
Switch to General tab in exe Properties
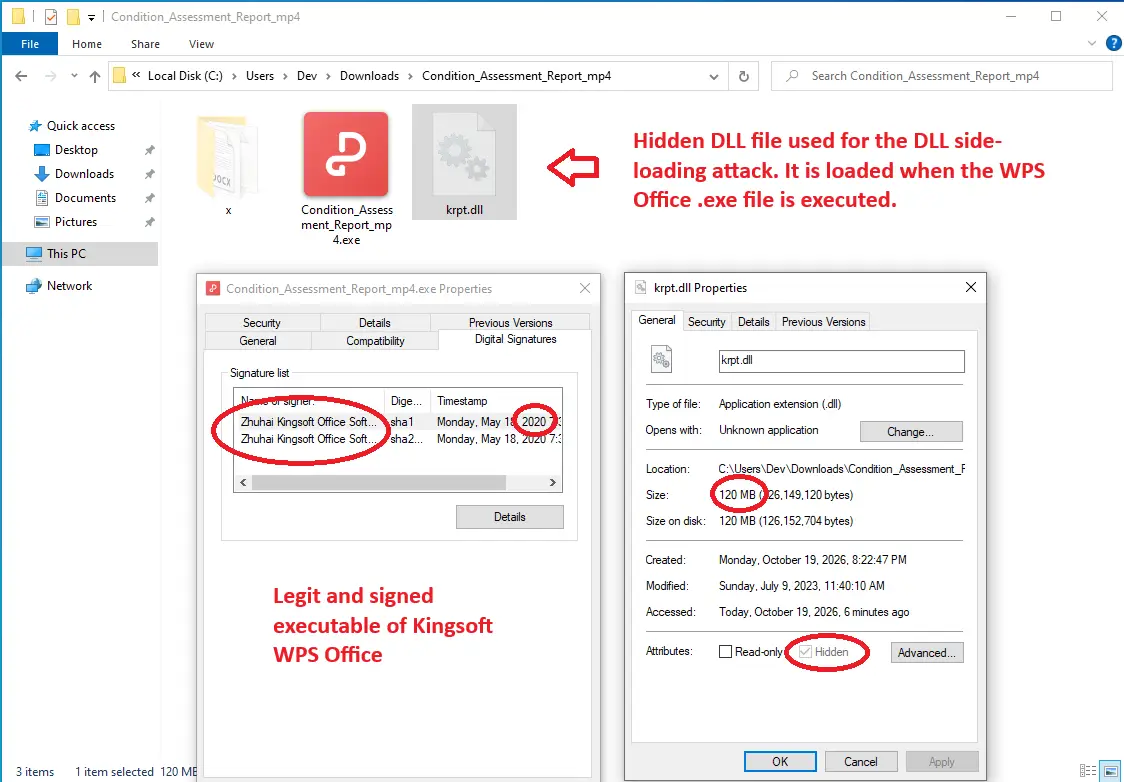point(258,340)
